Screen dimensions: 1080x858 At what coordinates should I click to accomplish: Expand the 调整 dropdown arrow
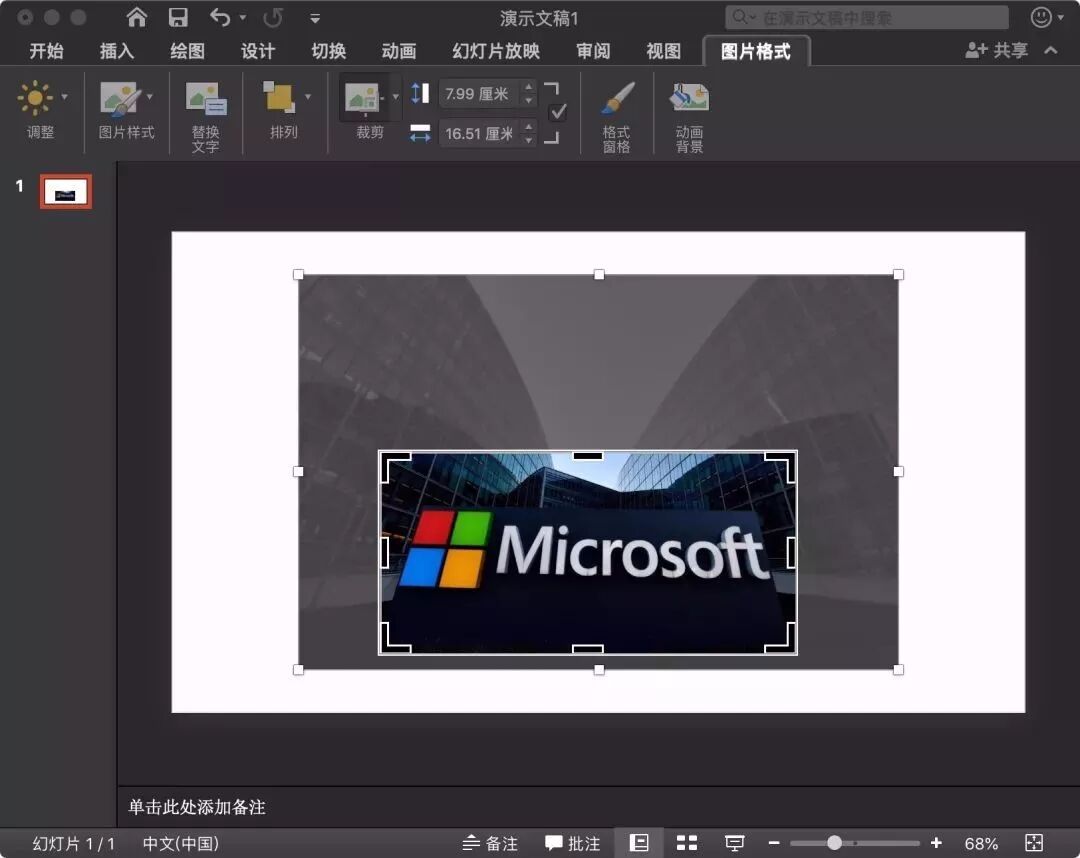[65, 97]
